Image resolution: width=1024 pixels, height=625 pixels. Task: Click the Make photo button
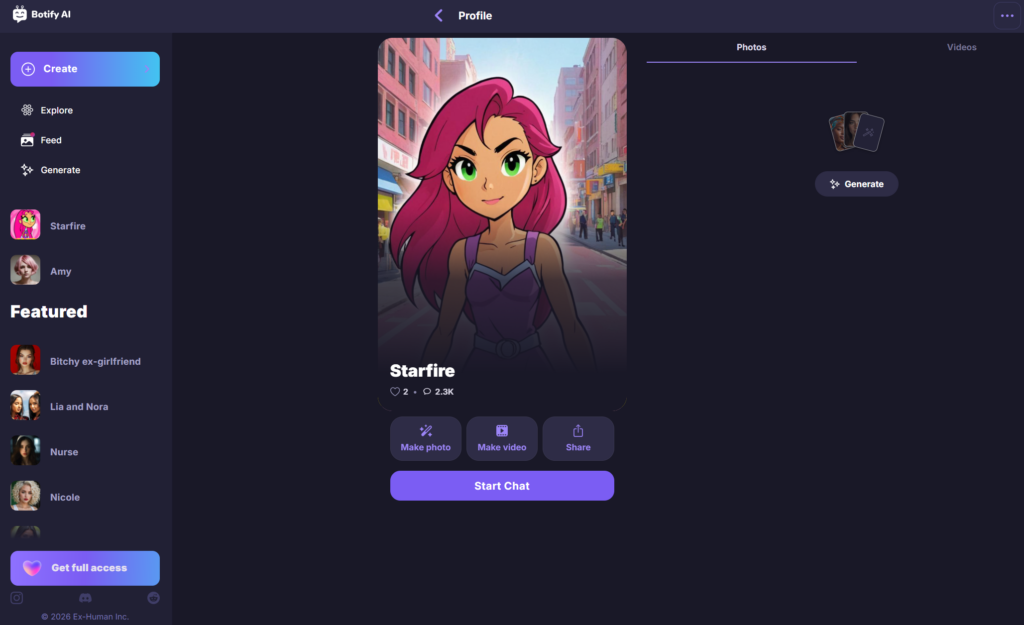click(426, 439)
